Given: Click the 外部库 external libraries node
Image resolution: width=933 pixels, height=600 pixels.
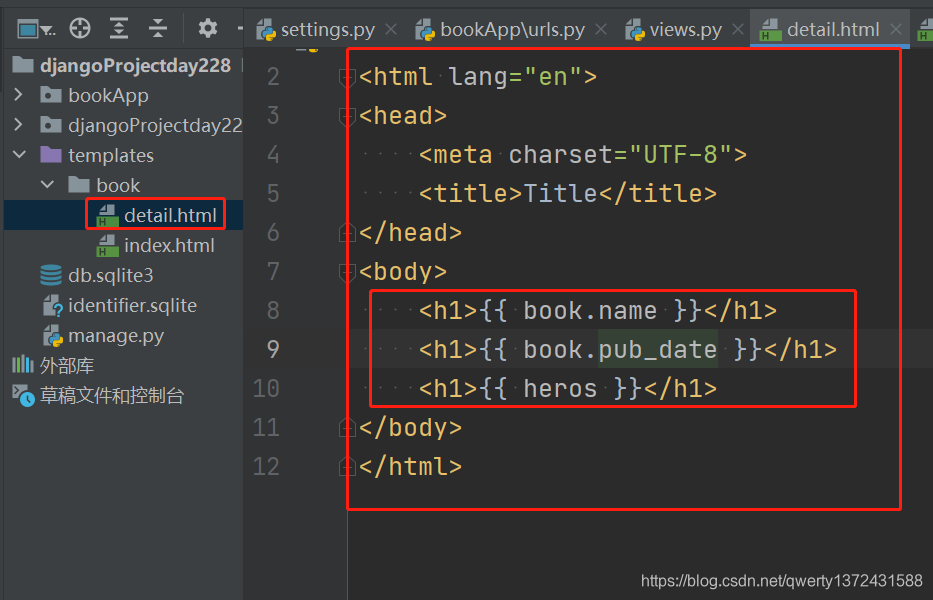Looking at the screenshot, I should coord(53,365).
